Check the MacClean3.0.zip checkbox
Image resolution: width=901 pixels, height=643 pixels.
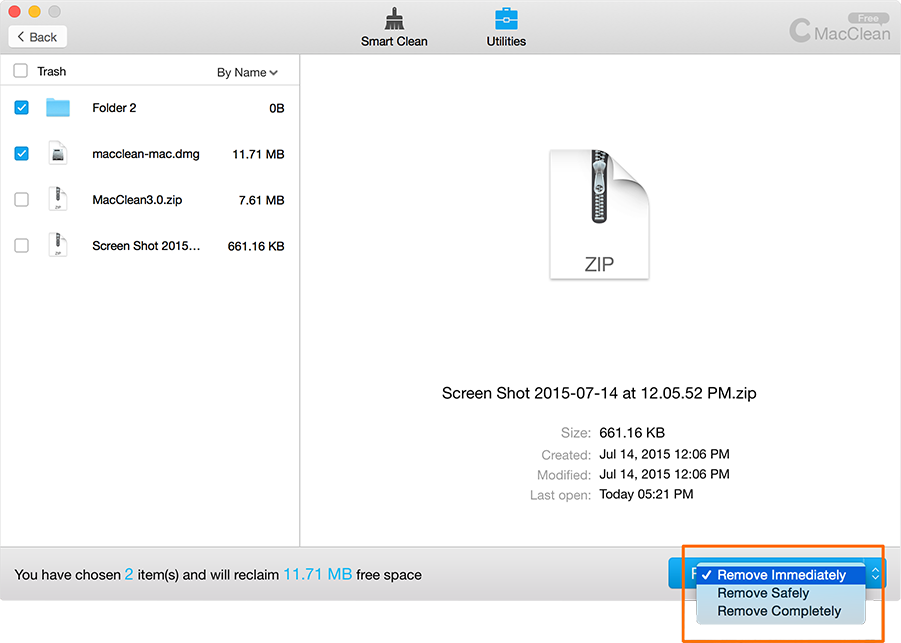(22, 199)
